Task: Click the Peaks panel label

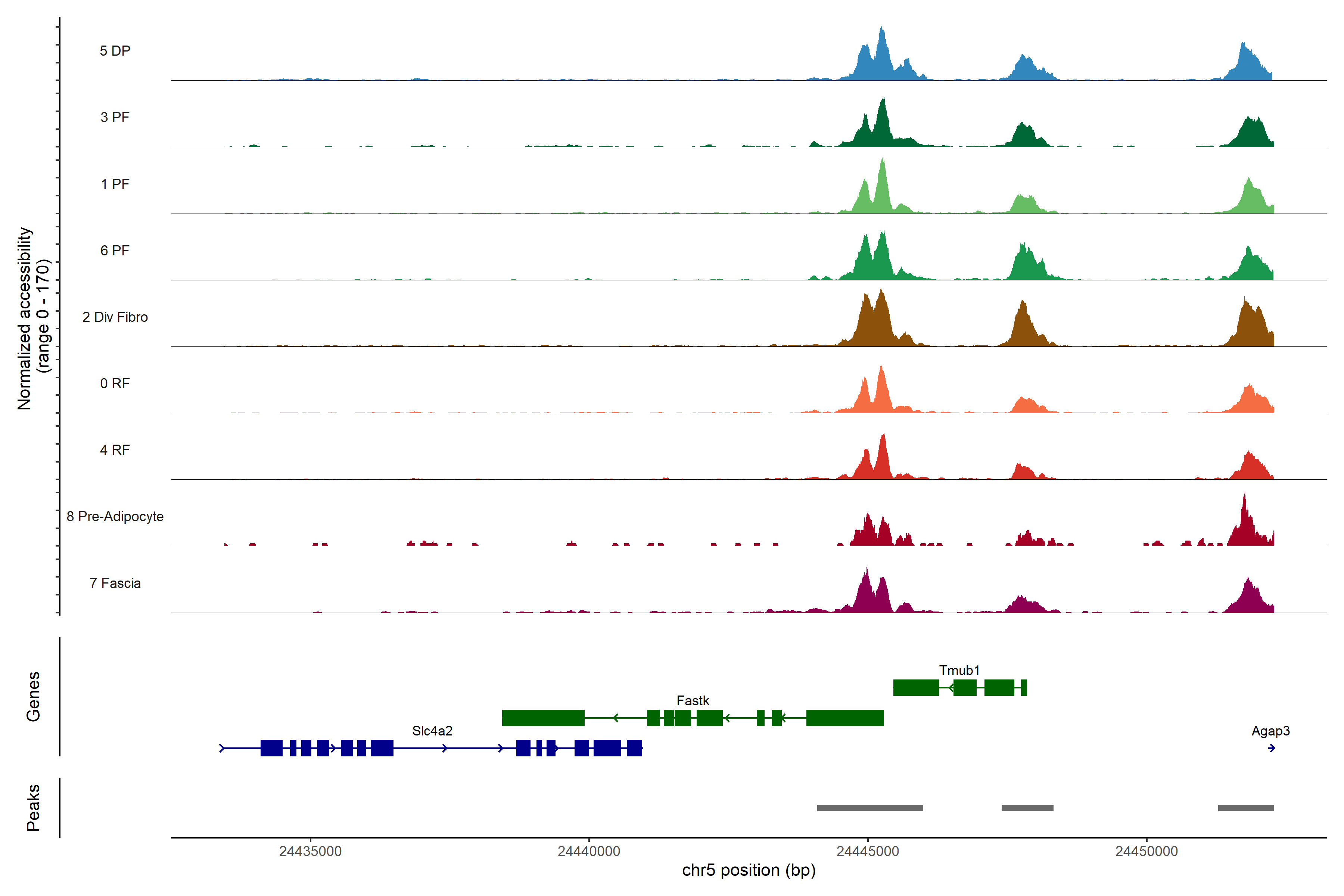Action: point(33,808)
